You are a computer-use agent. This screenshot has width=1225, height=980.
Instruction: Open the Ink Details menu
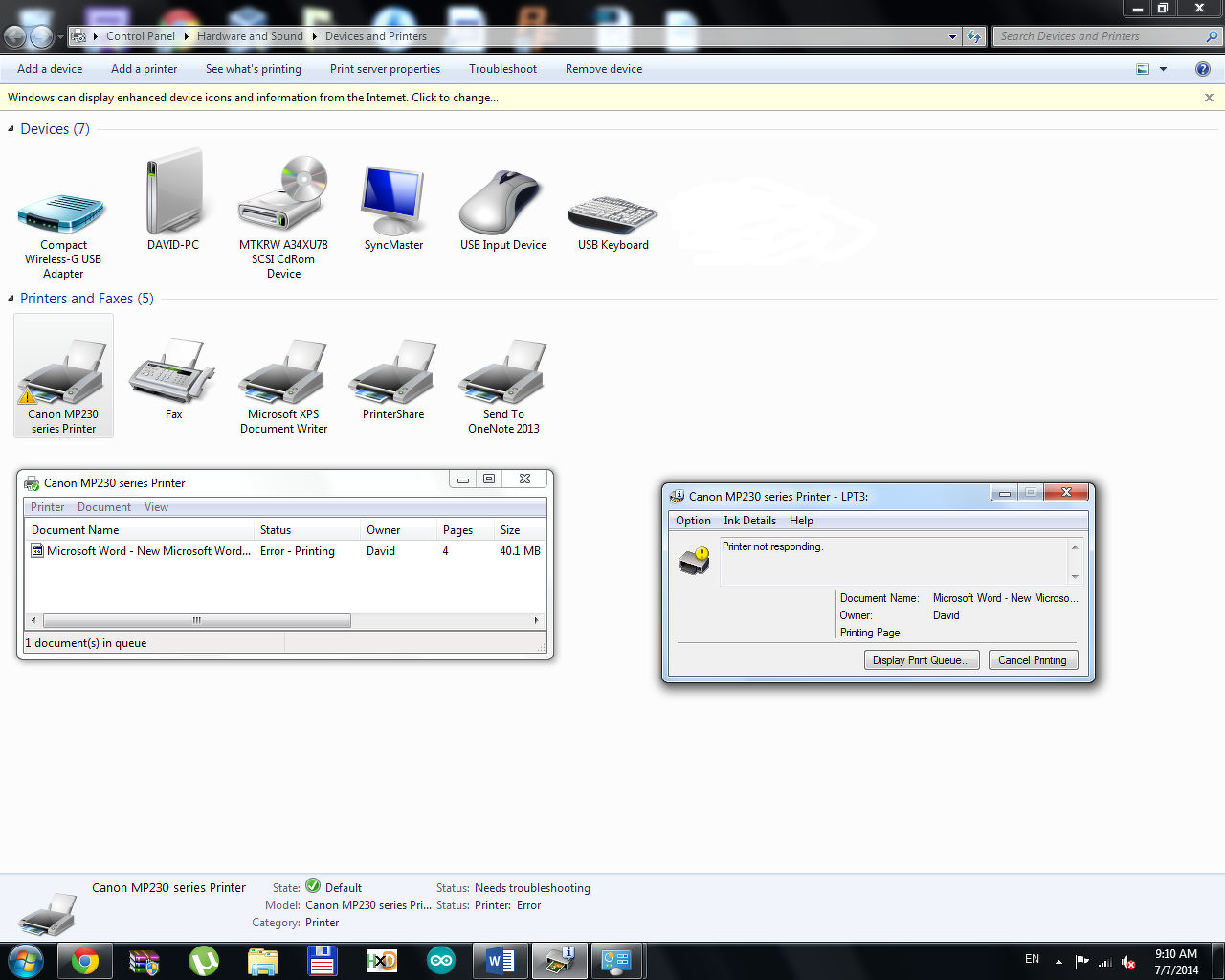pos(749,521)
